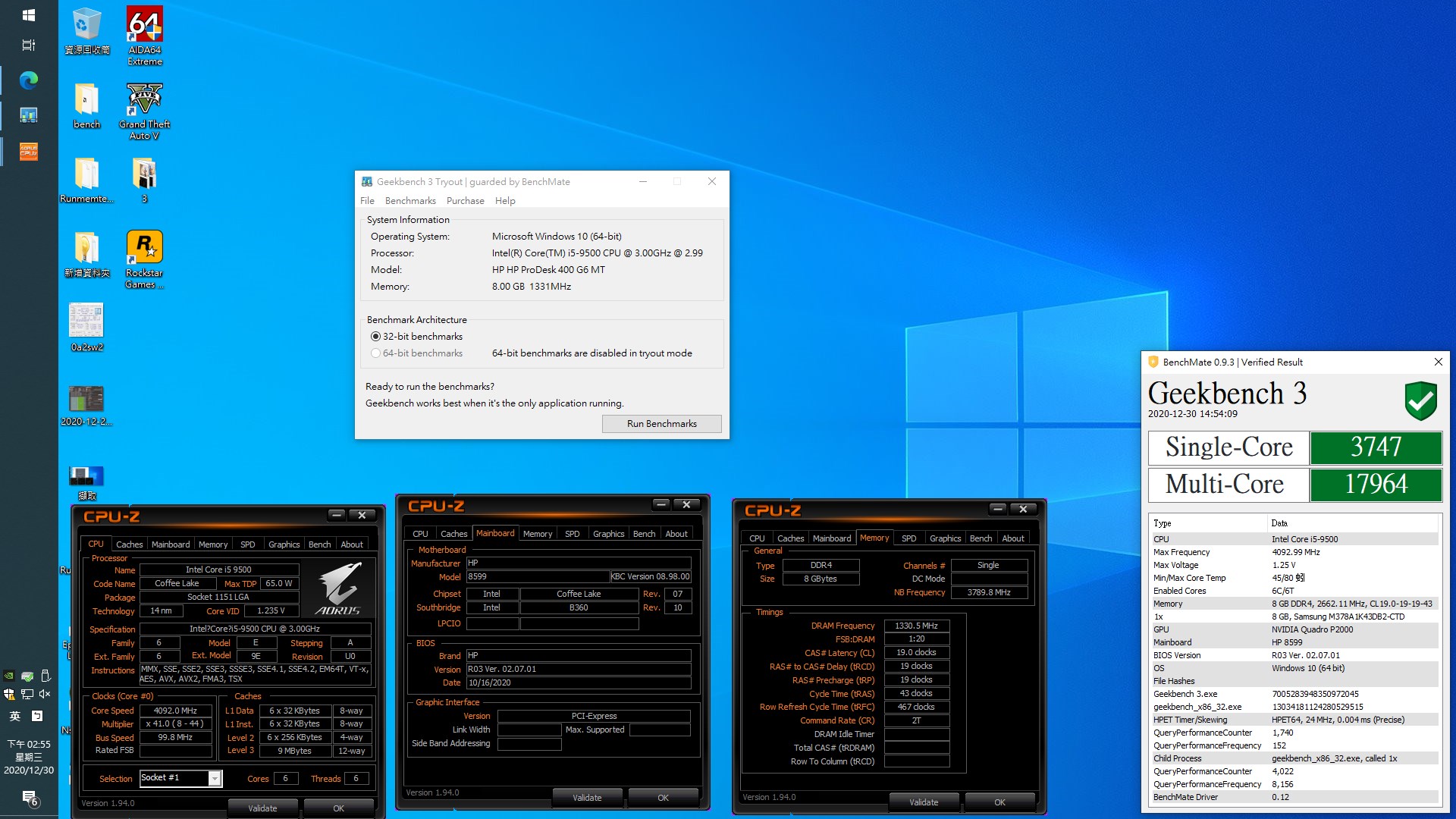Click the BIOS Version R03 Ver. 02.07.01 field
Image resolution: width=1456 pixels, height=819 pixels.
(579, 669)
